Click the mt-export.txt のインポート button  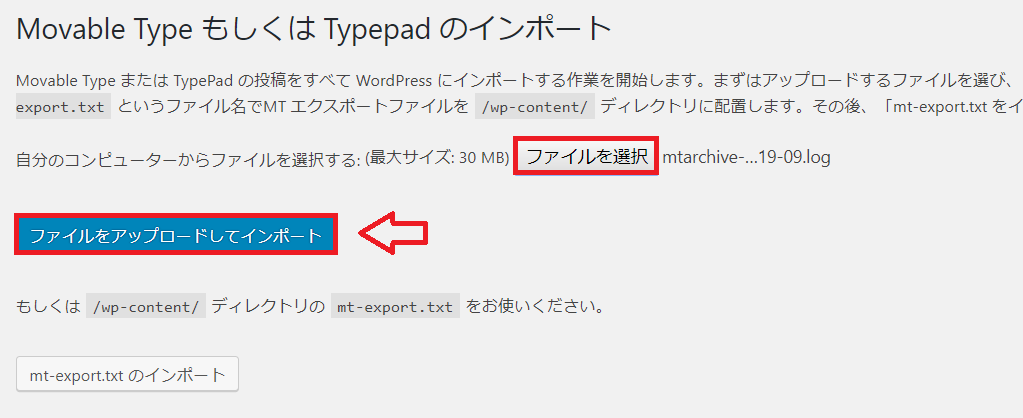coord(127,374)
